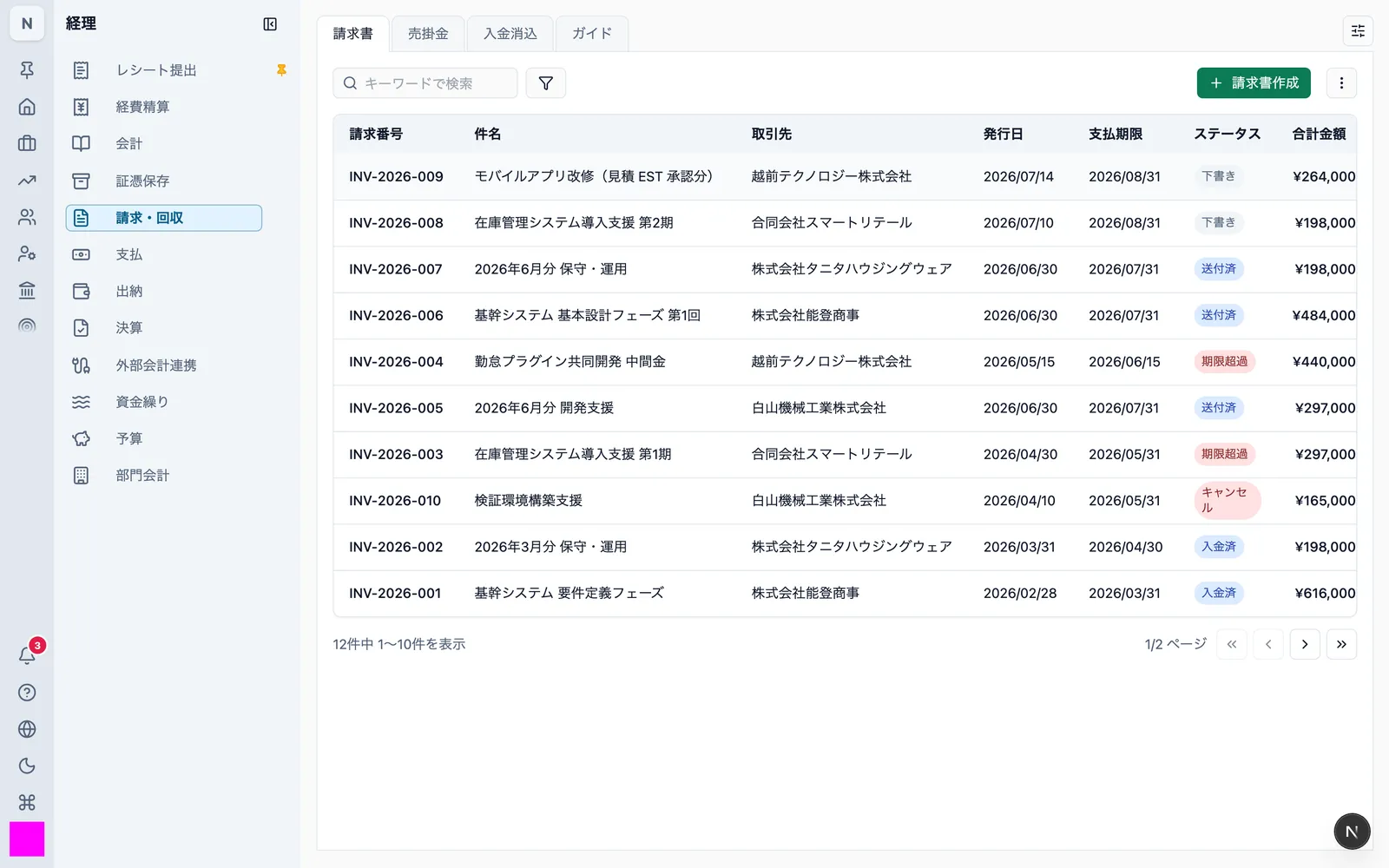
Task: Toggle dark mode moon icon
Action: [27, 766]
